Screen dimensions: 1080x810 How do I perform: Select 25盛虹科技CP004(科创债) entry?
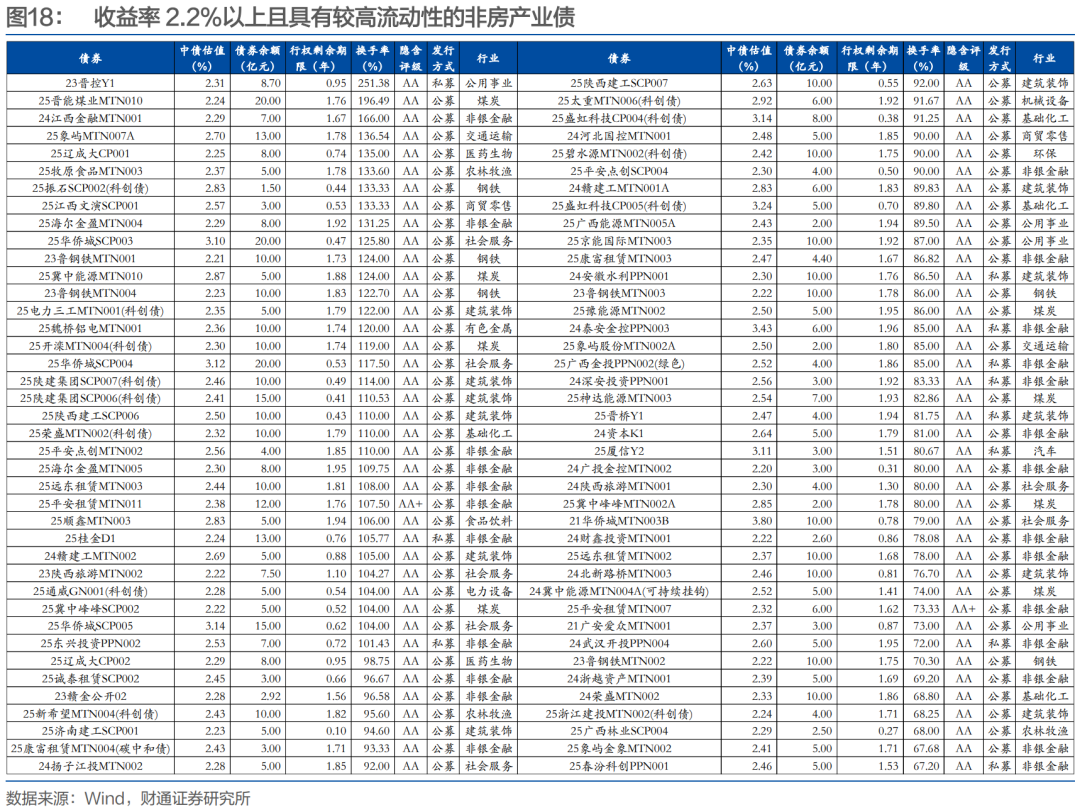619,118
